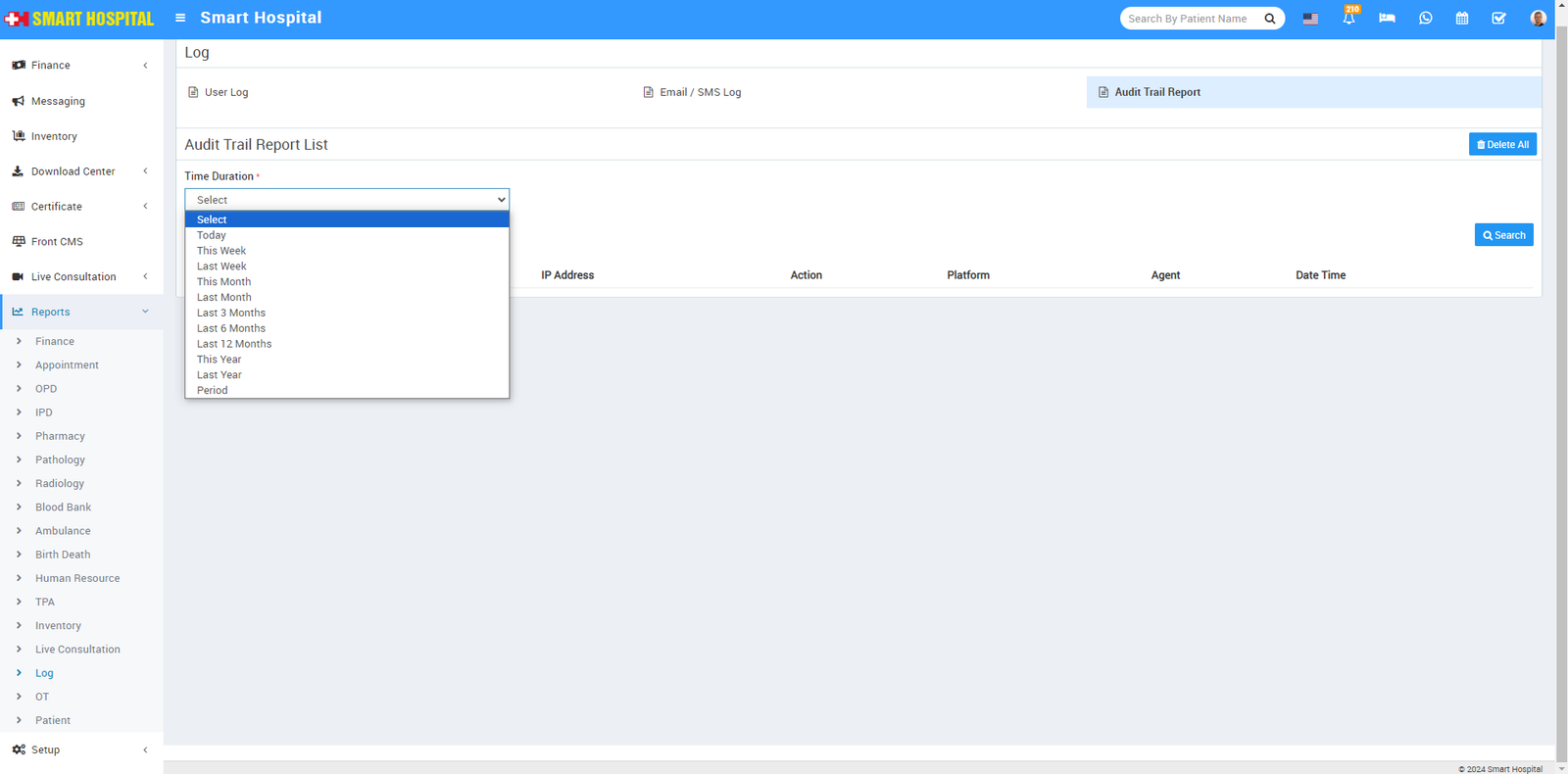This screenshot has height=774, width=1568.
Task: Open Pharmacy report in sidebar
Action: click(x=60, y=436)
